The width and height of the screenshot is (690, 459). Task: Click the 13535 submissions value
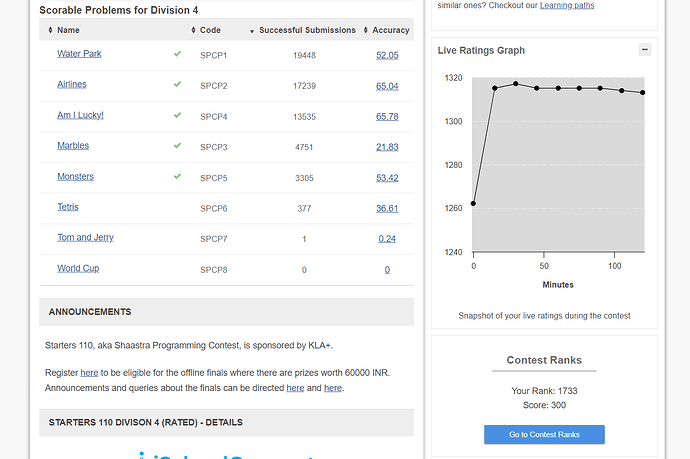(305, 117)
